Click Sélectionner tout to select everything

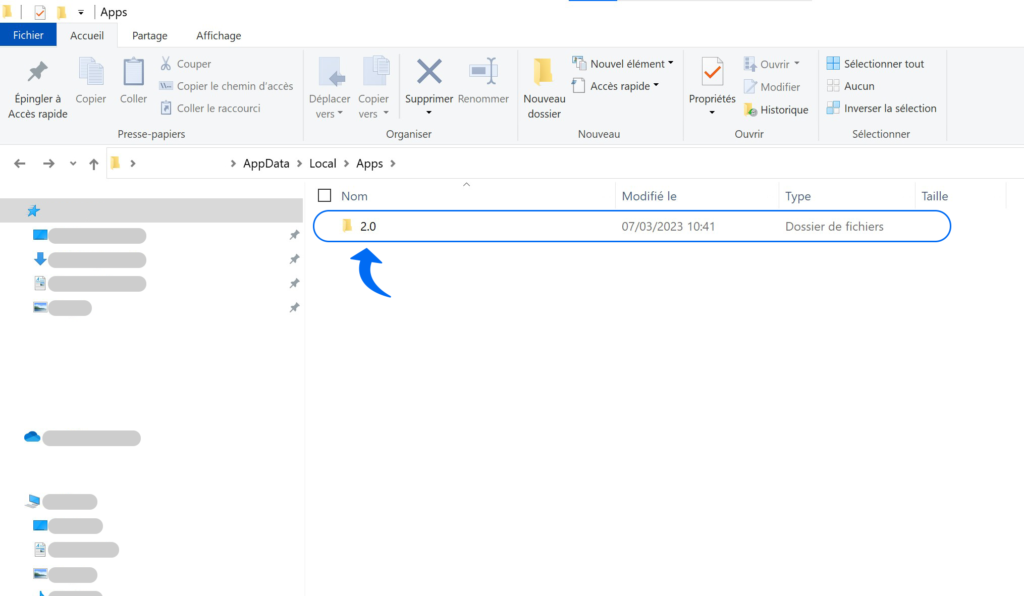(x=880, y=63)
